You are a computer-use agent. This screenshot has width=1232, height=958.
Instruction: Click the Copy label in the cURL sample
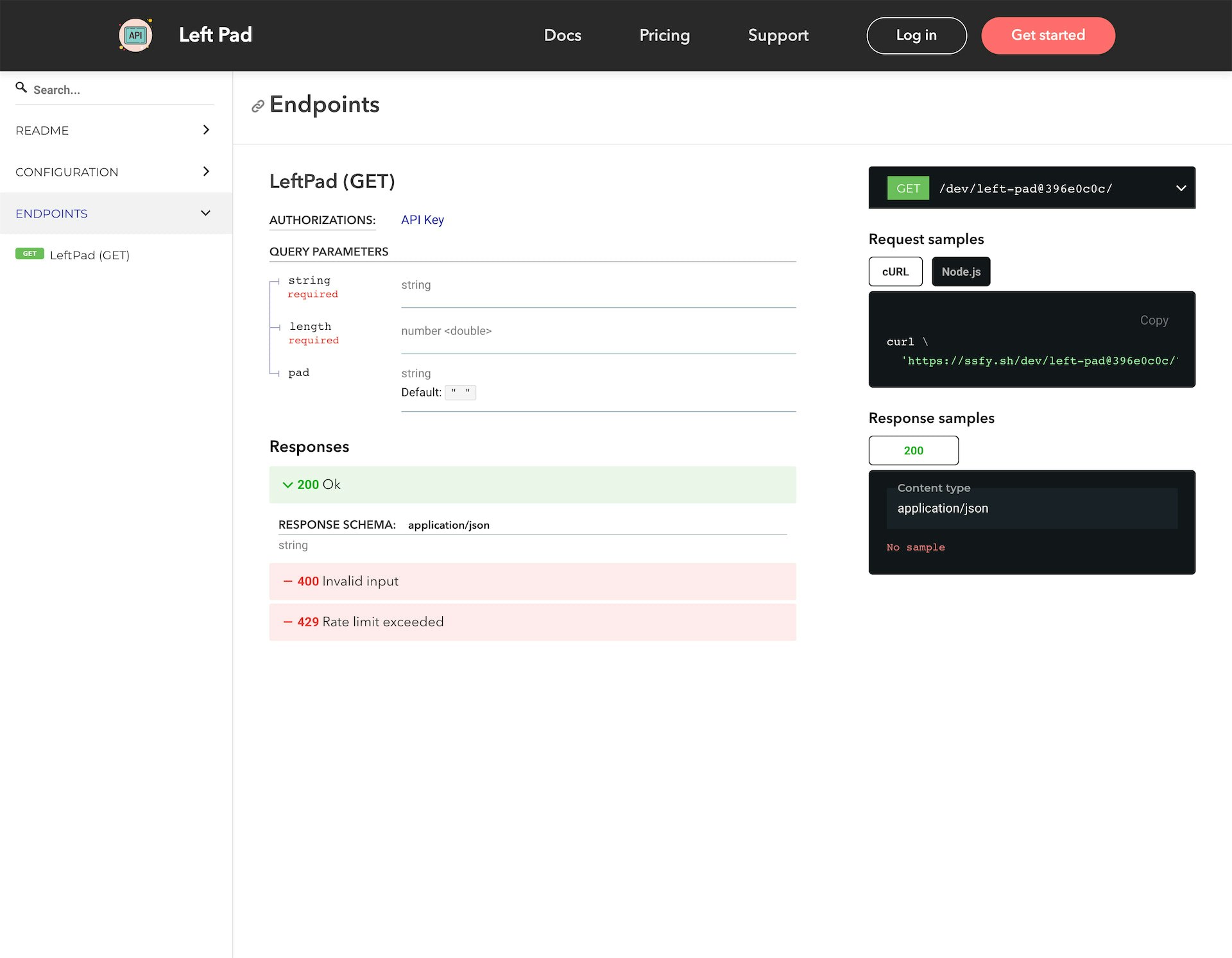(x=1154, y=320)
